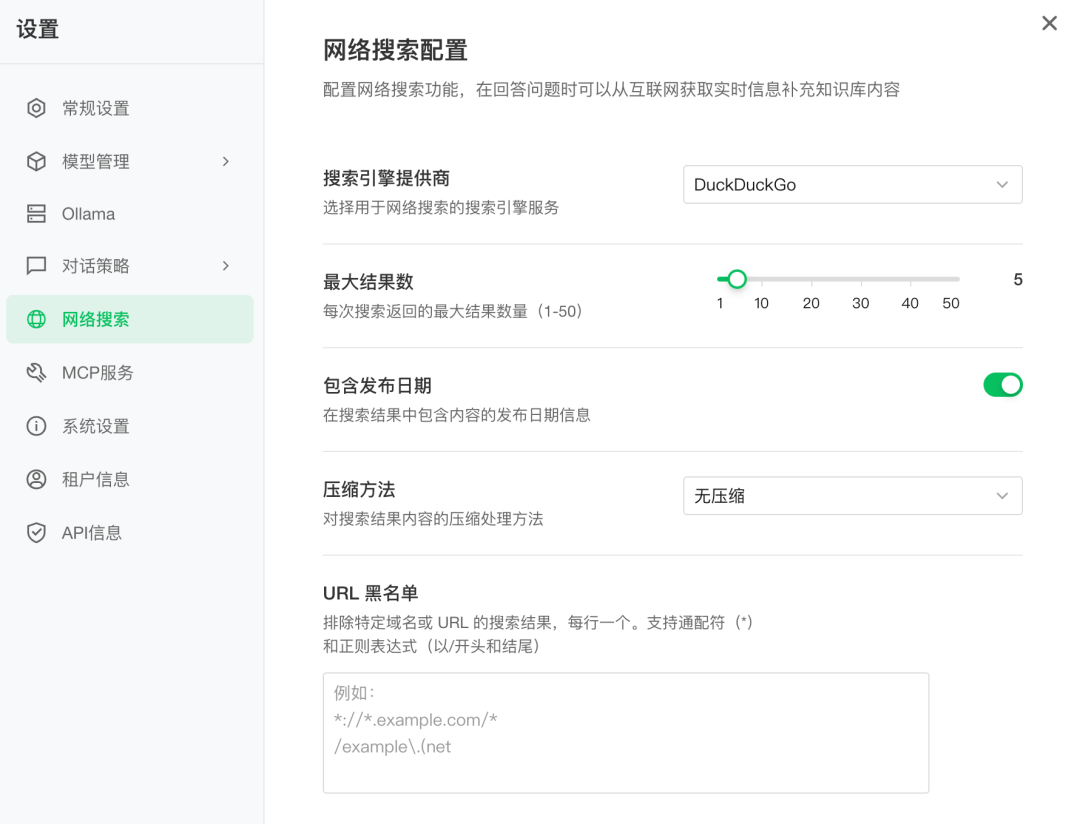Click the cube icon beside 模型管理
The width and height of the screenshot is (1080, 824).
(x=36, y=161)
